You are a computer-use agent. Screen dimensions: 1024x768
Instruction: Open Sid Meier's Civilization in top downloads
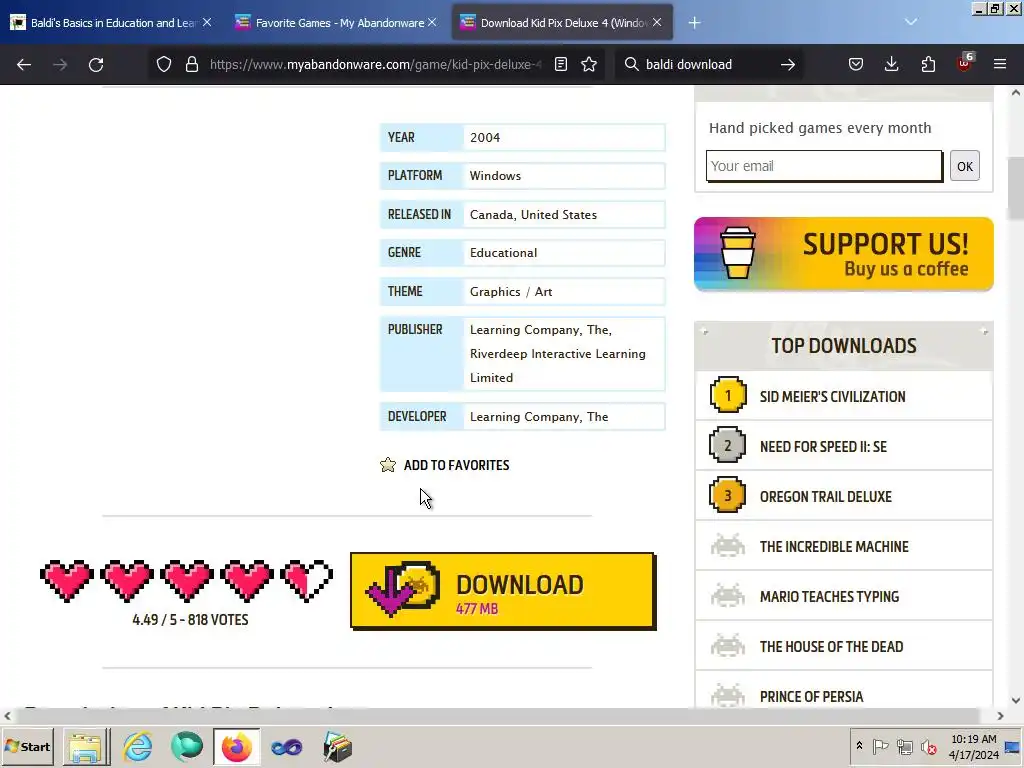(833, 396)
